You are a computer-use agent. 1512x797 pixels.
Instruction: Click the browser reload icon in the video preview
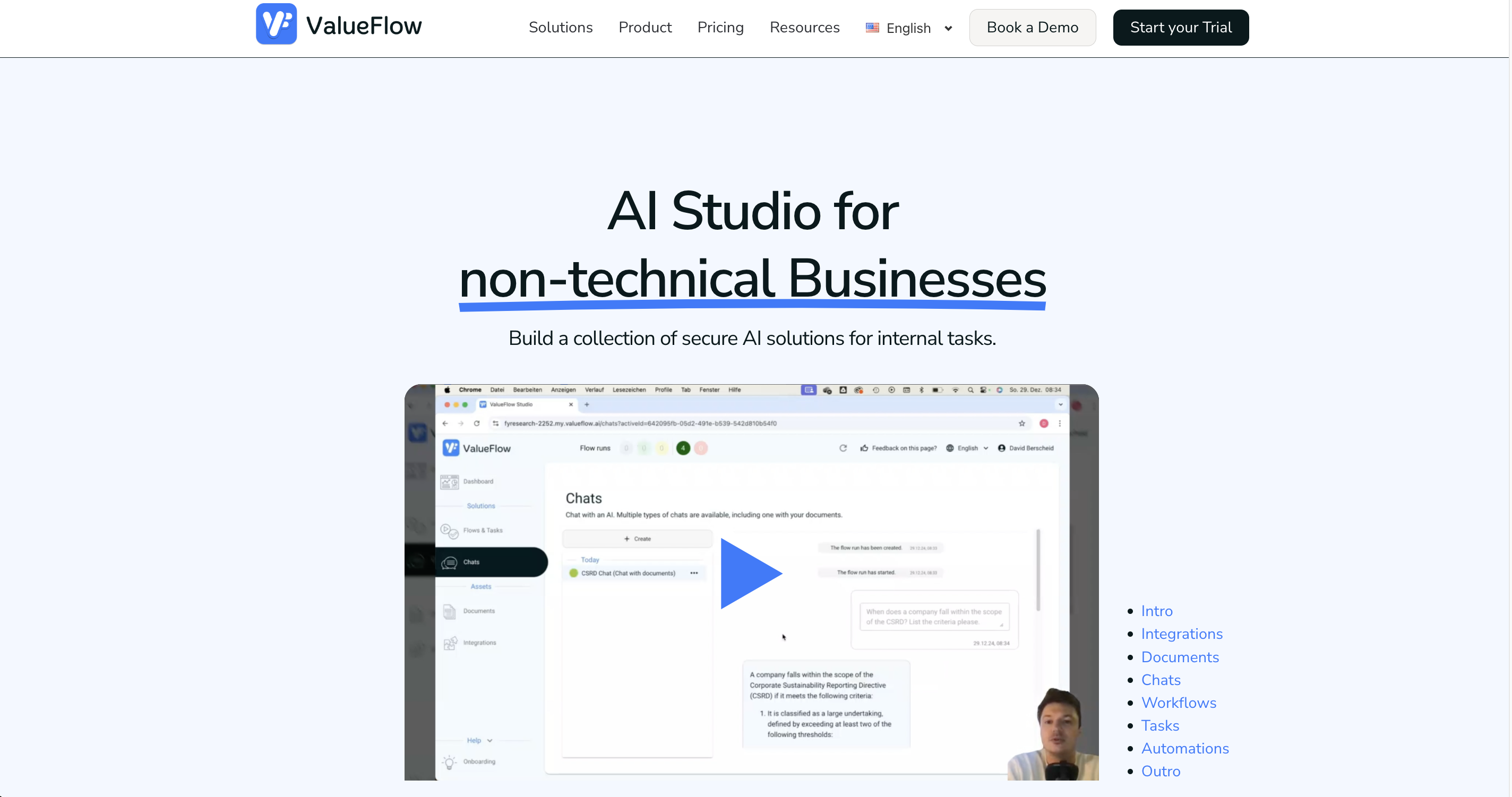click(x=477, y=423)
